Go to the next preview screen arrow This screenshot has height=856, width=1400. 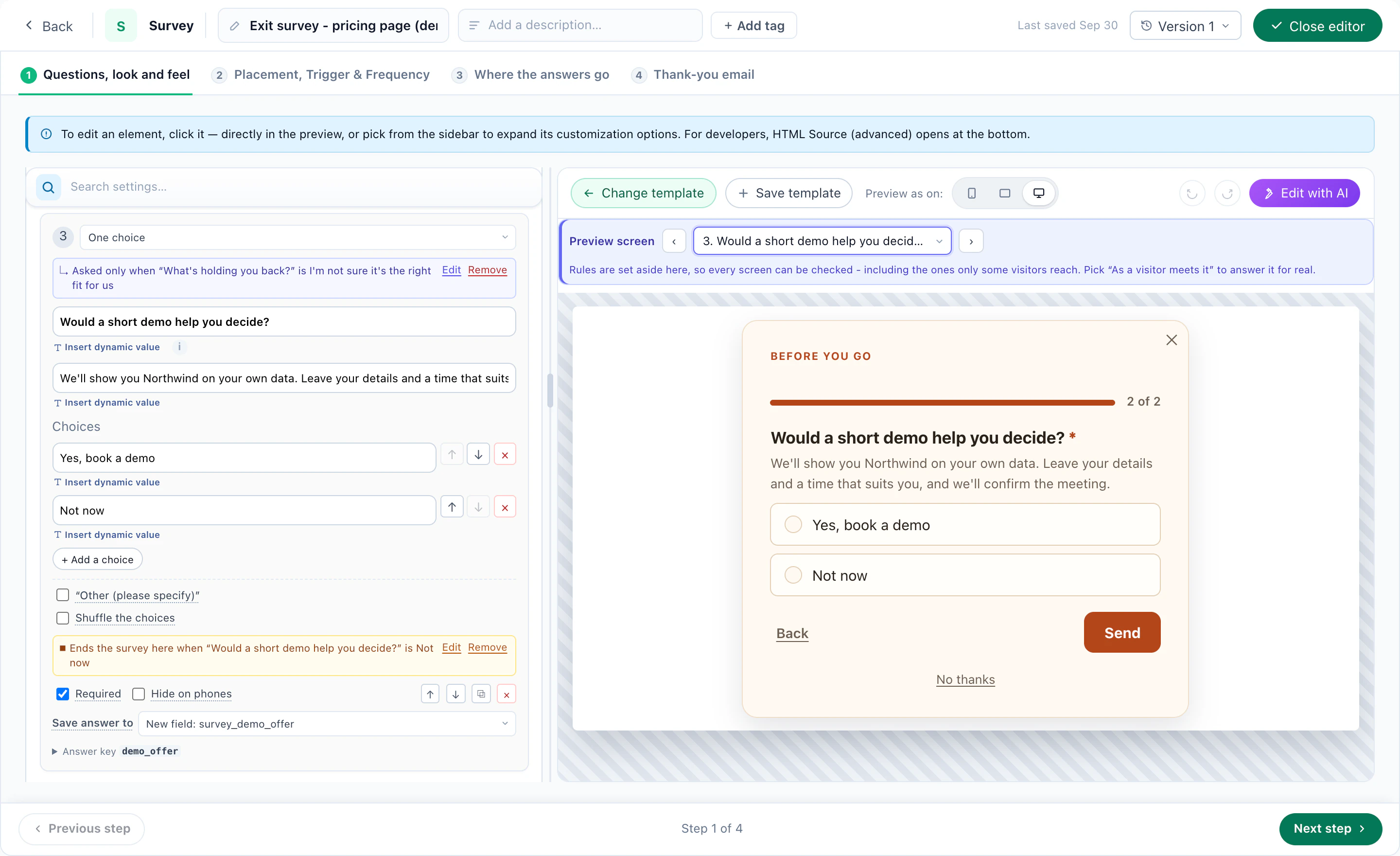971,241
